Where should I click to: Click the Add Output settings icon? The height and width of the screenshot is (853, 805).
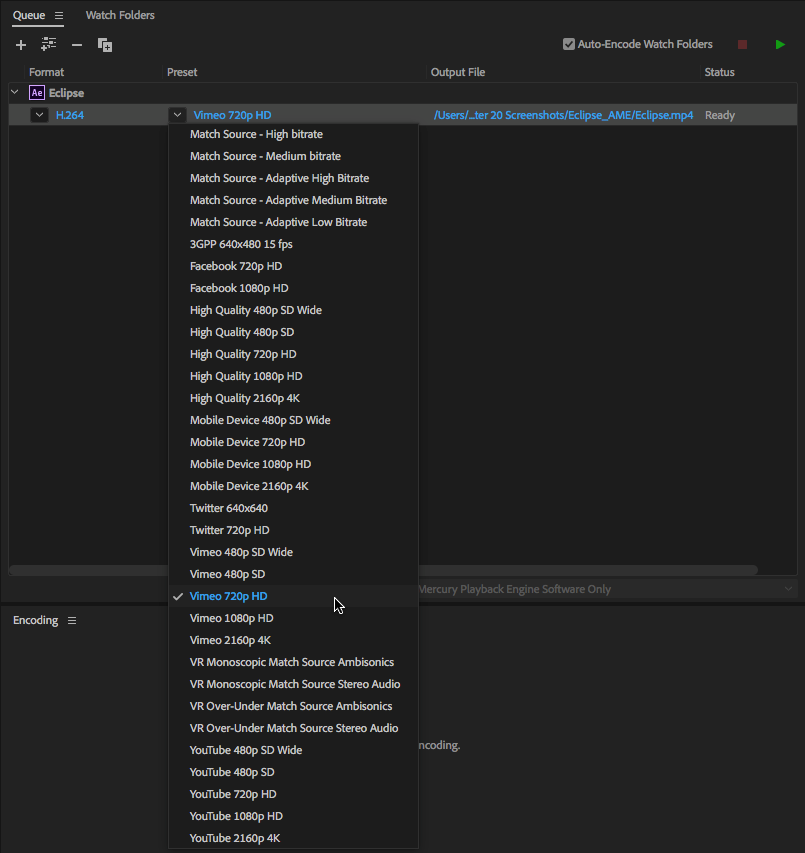48,45
